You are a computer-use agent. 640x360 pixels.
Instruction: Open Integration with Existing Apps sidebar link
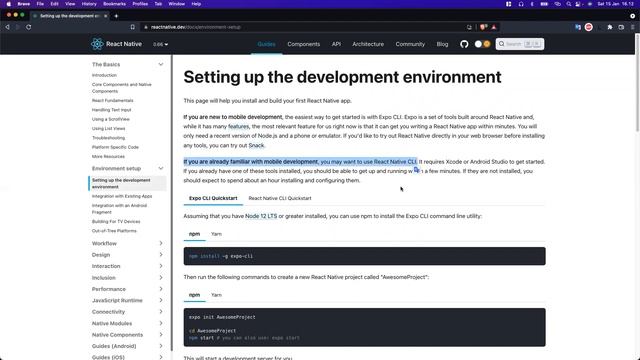click(122, 196)
